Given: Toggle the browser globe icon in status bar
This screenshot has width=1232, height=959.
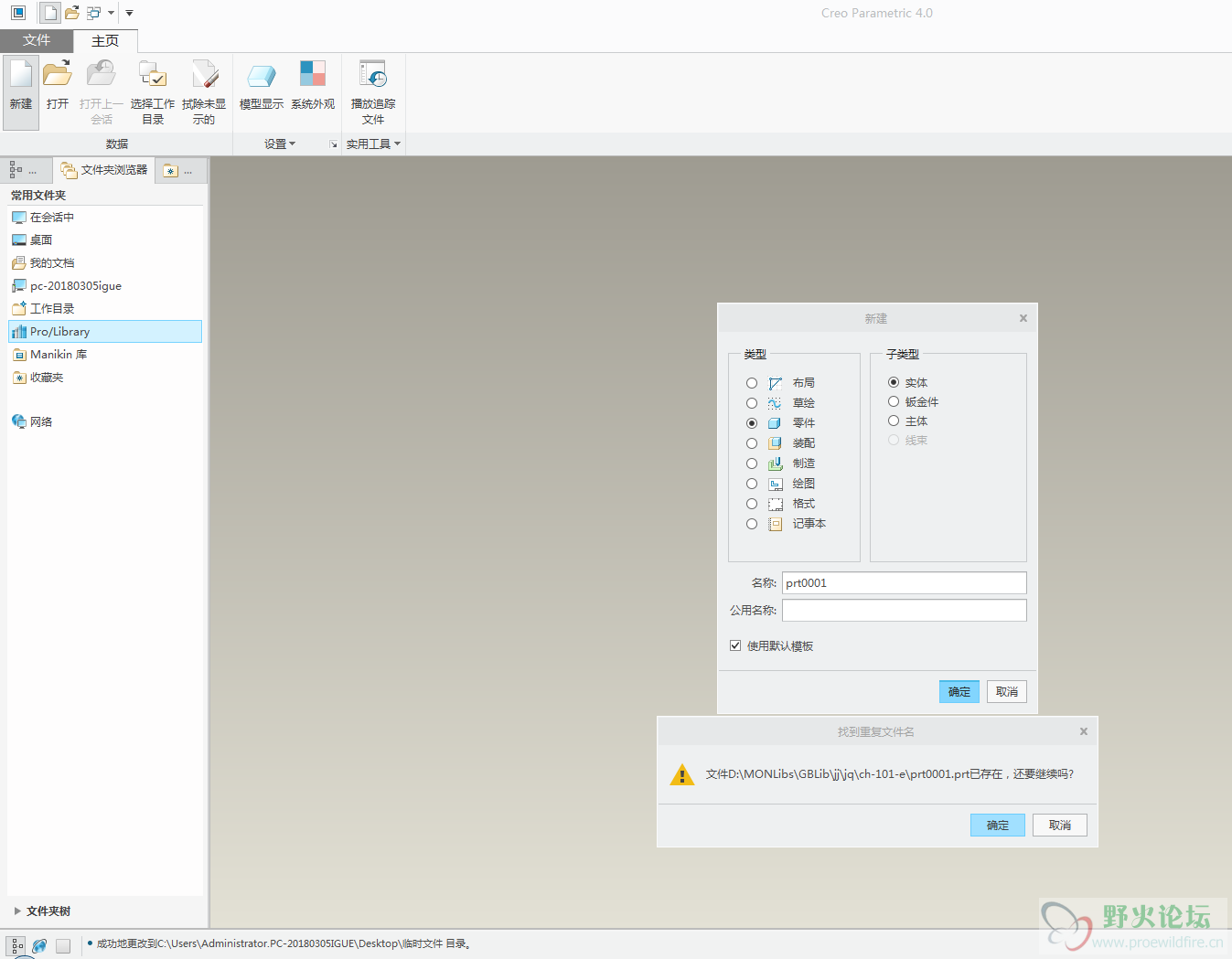Looking at the screenshot, I should click(39, 945).
